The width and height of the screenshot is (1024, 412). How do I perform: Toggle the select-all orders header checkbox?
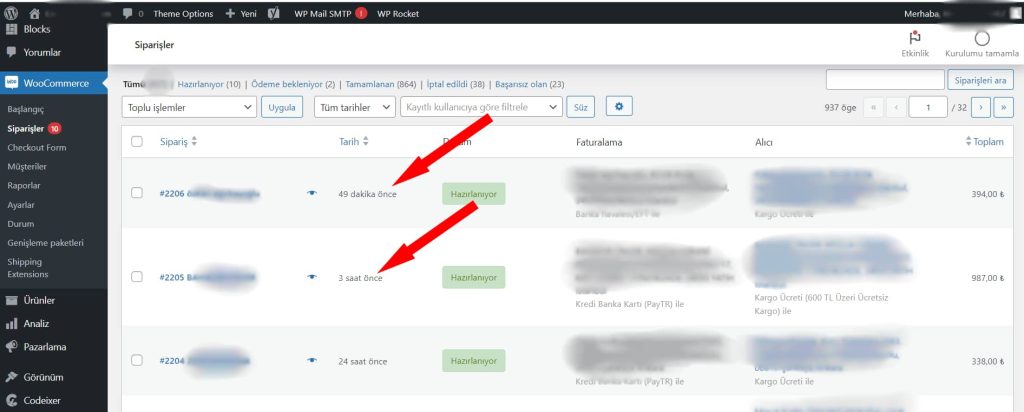click(x=137, y=142)
